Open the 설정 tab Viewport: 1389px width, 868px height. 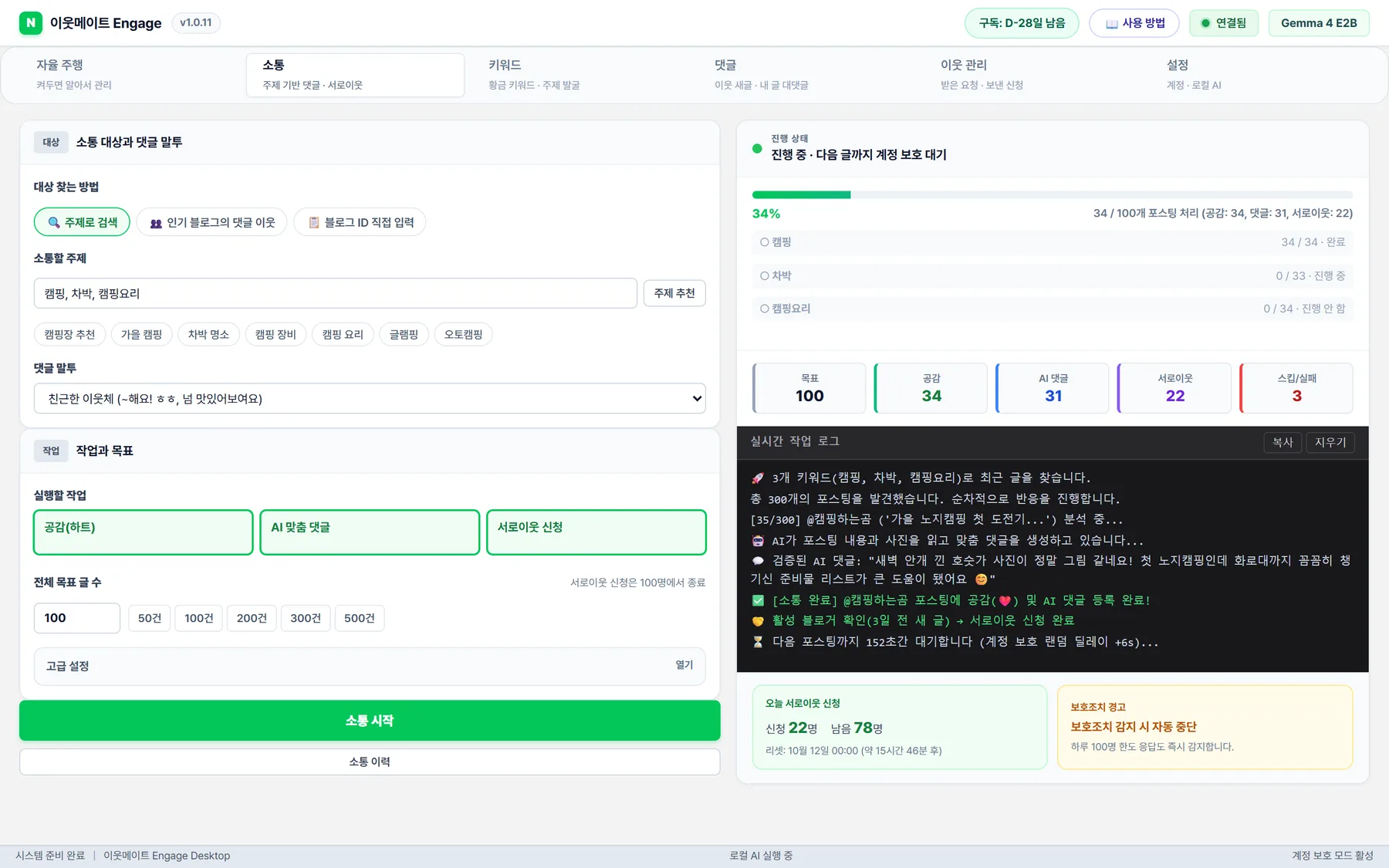click(x=1259, y=75)
